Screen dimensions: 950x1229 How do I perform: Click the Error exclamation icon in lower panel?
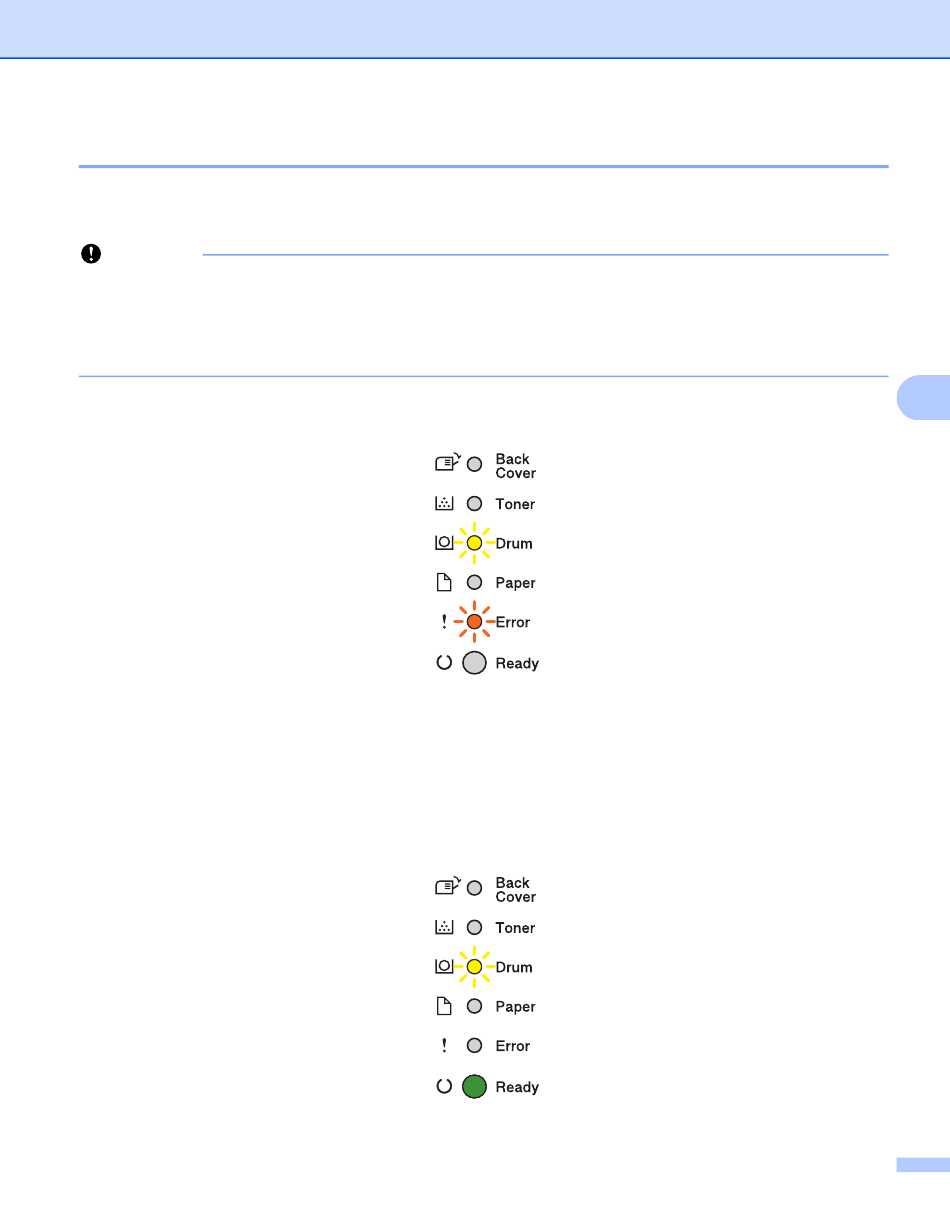coord(444,1046)
